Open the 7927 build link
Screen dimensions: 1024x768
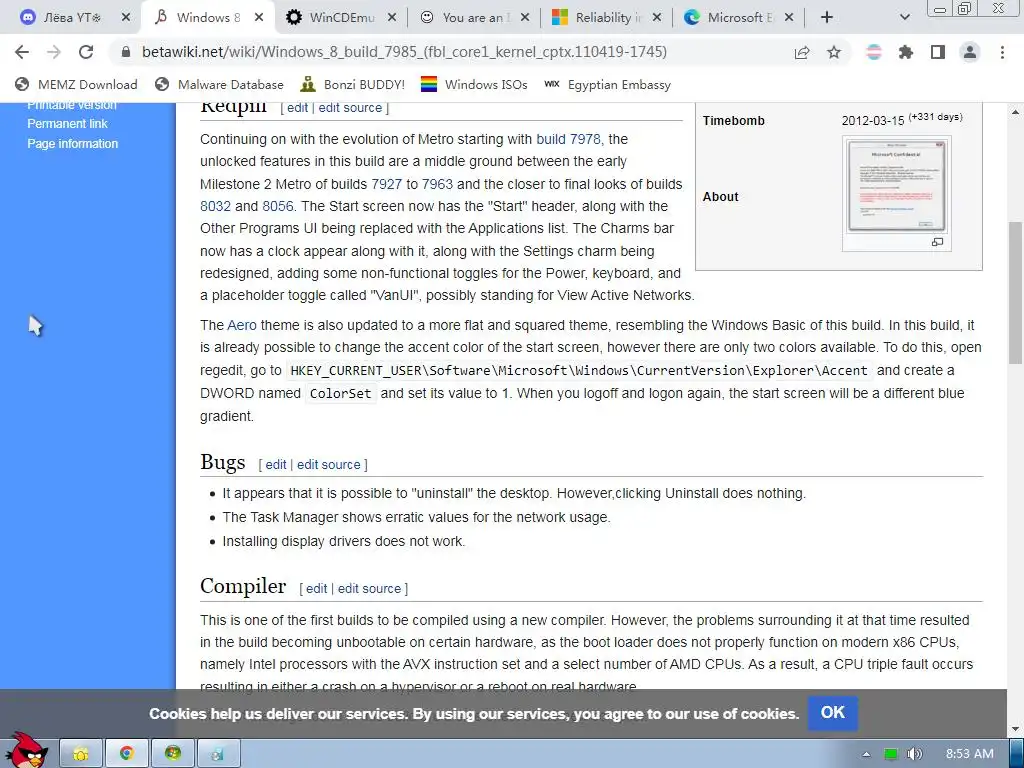point(387,184)
